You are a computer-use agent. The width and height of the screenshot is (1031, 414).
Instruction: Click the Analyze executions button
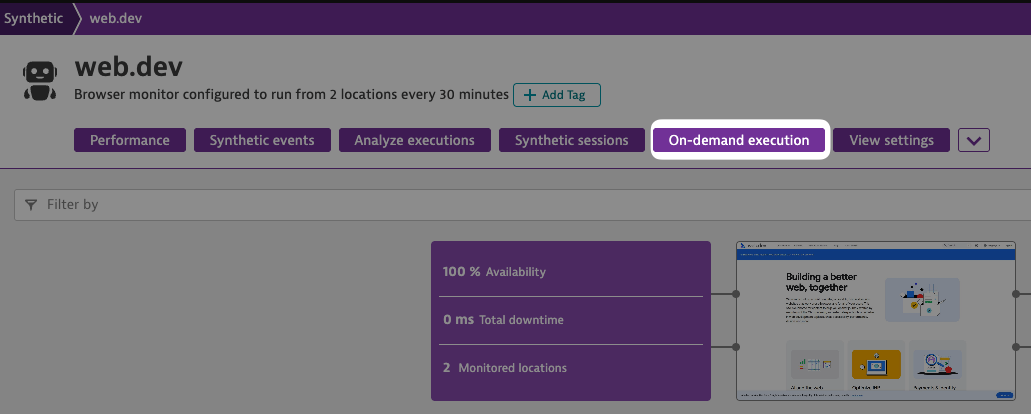[x=414, y=140]
